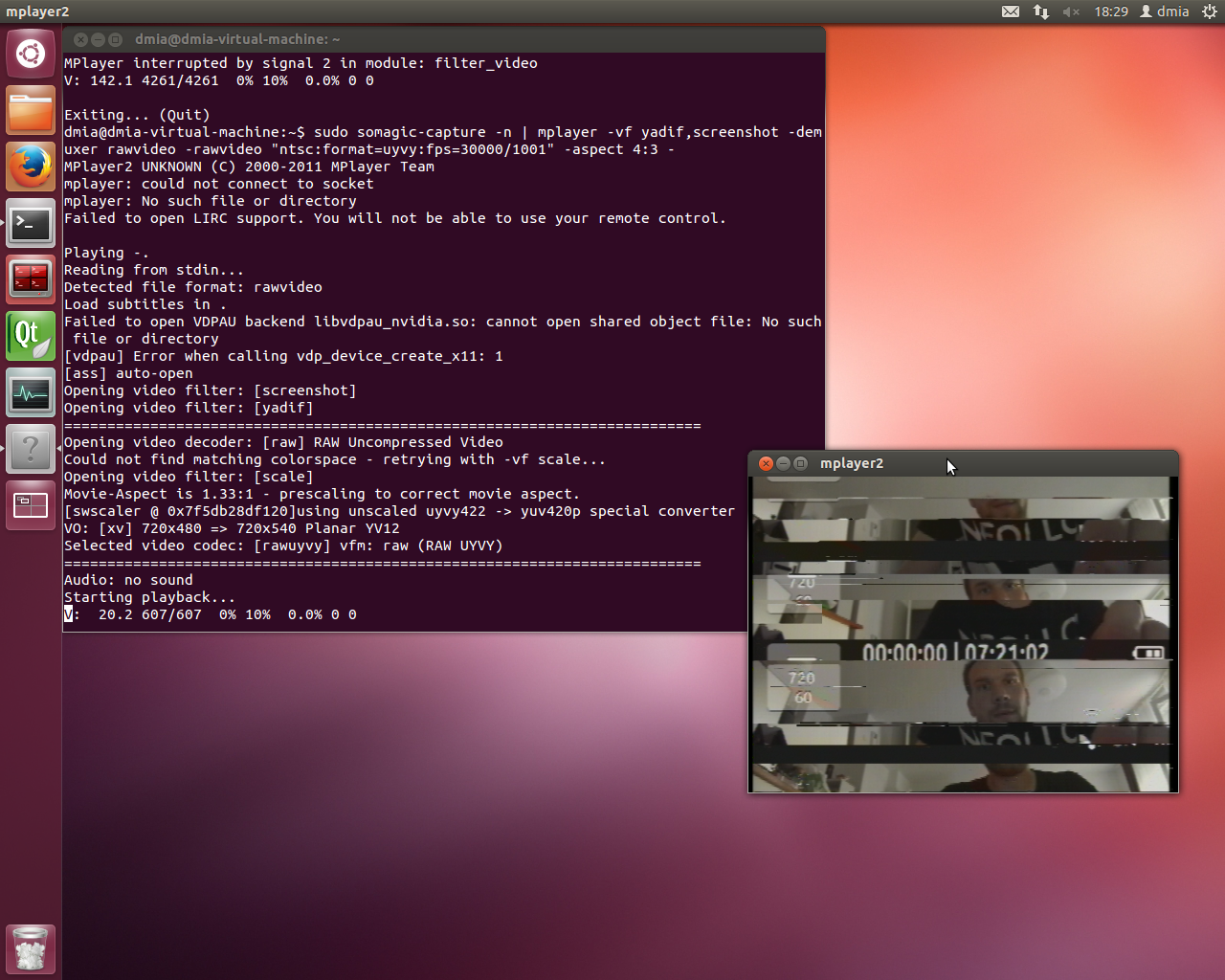The width and height of the screenshot is (1225, 980).
Task: Maximize the mplayer2 video window
Action: point(800,463)
